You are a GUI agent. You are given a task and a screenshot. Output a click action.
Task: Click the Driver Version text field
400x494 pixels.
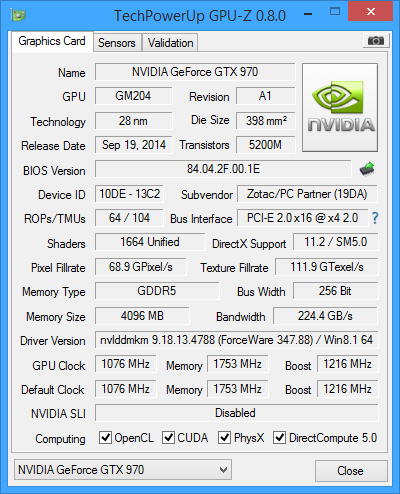click(237, 340)
